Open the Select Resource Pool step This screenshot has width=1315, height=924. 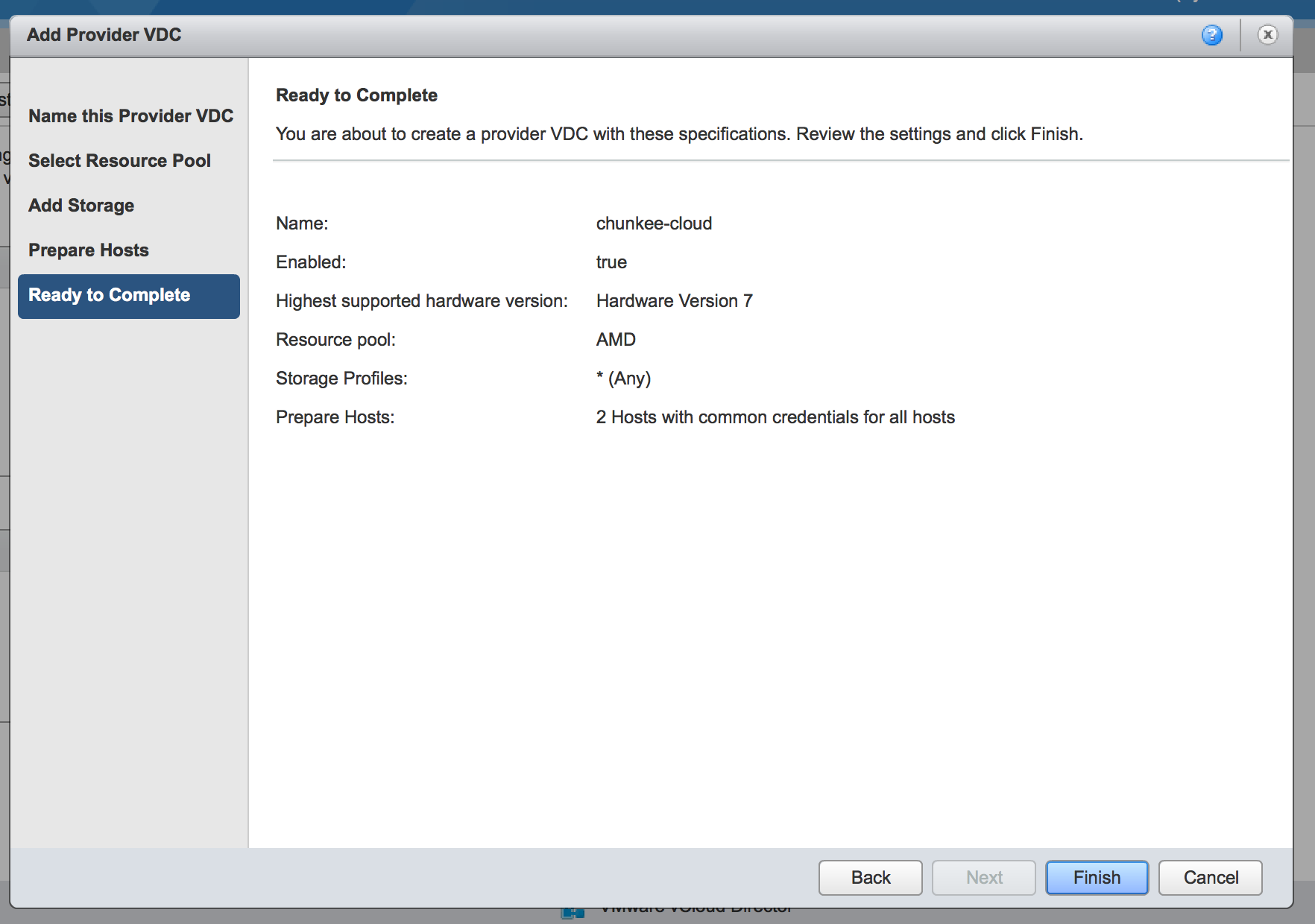point(119,161)
